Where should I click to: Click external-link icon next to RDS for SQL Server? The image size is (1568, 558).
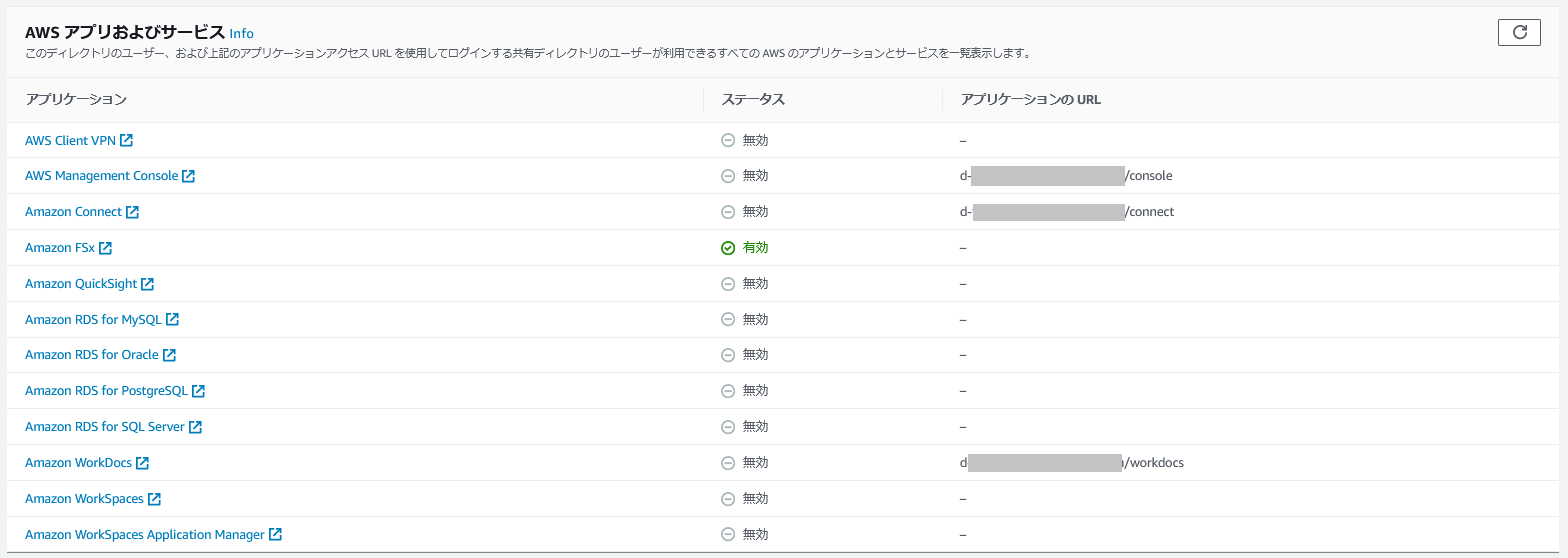(x=196, y=427)
